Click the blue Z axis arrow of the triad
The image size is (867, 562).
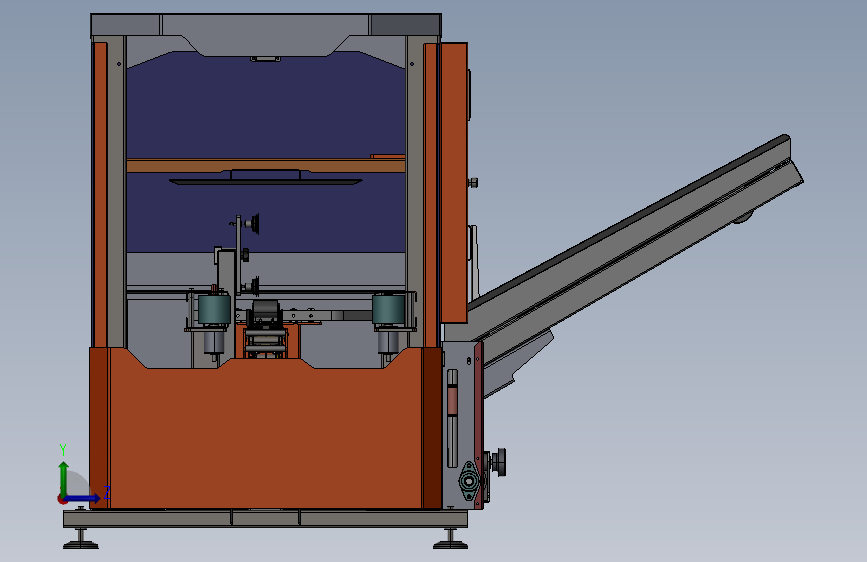pos(83,498)
